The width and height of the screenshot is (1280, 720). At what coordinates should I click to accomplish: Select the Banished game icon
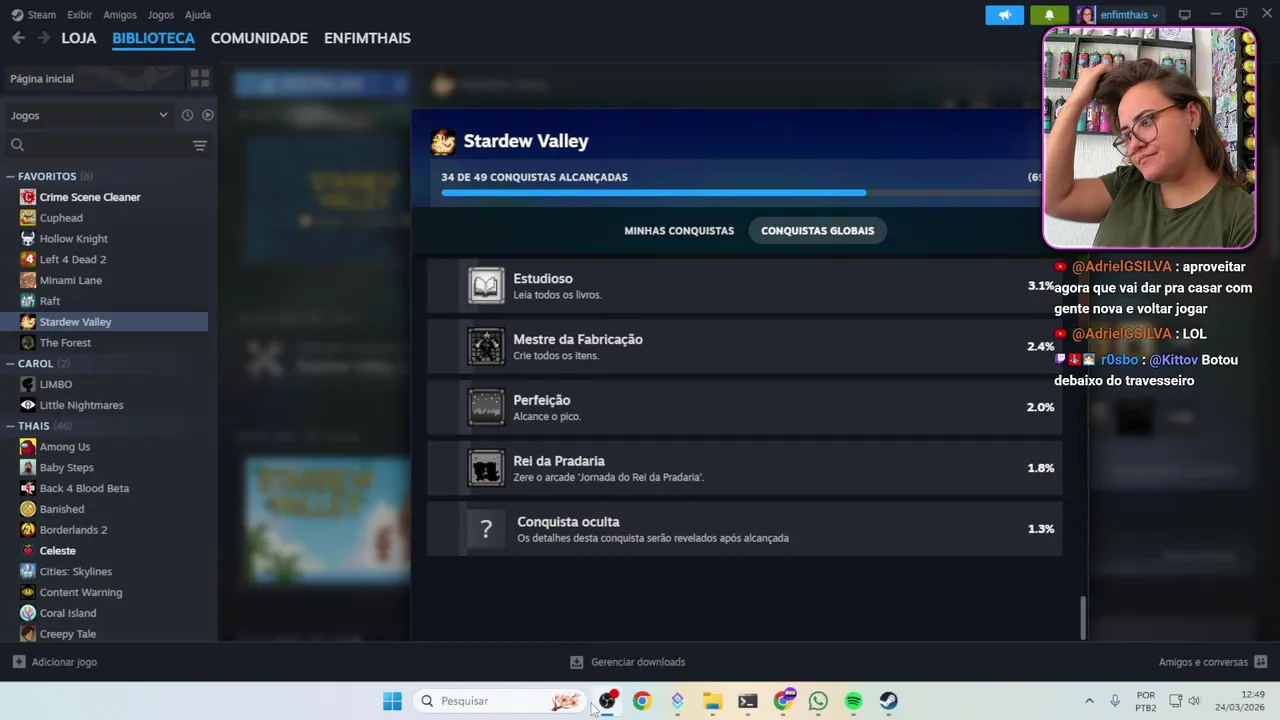[28, 509]
